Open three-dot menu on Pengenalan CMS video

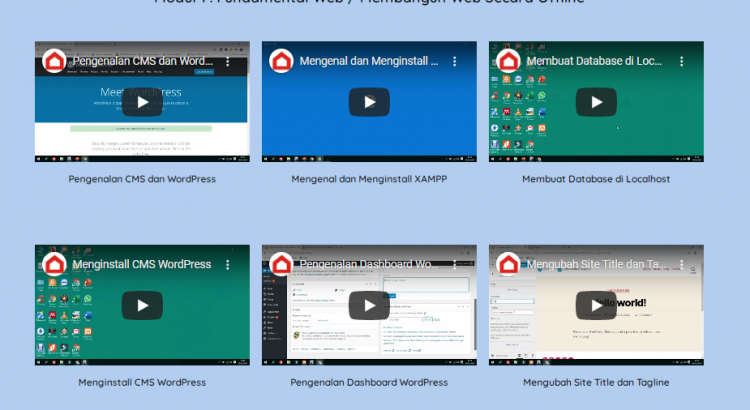tap(228, 61)
